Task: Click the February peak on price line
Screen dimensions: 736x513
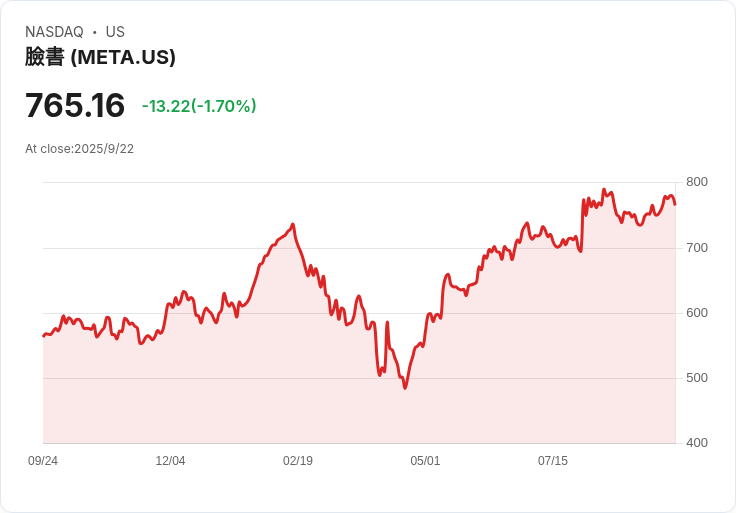Action: point(293,225)
